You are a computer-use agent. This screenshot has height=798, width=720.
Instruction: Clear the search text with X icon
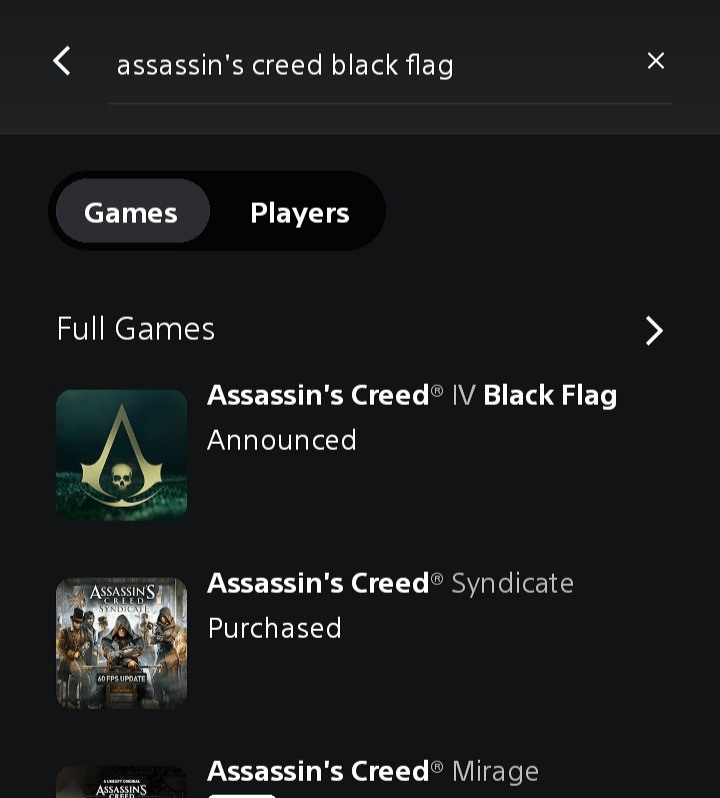pyautogui.click(x=655, y=61)
